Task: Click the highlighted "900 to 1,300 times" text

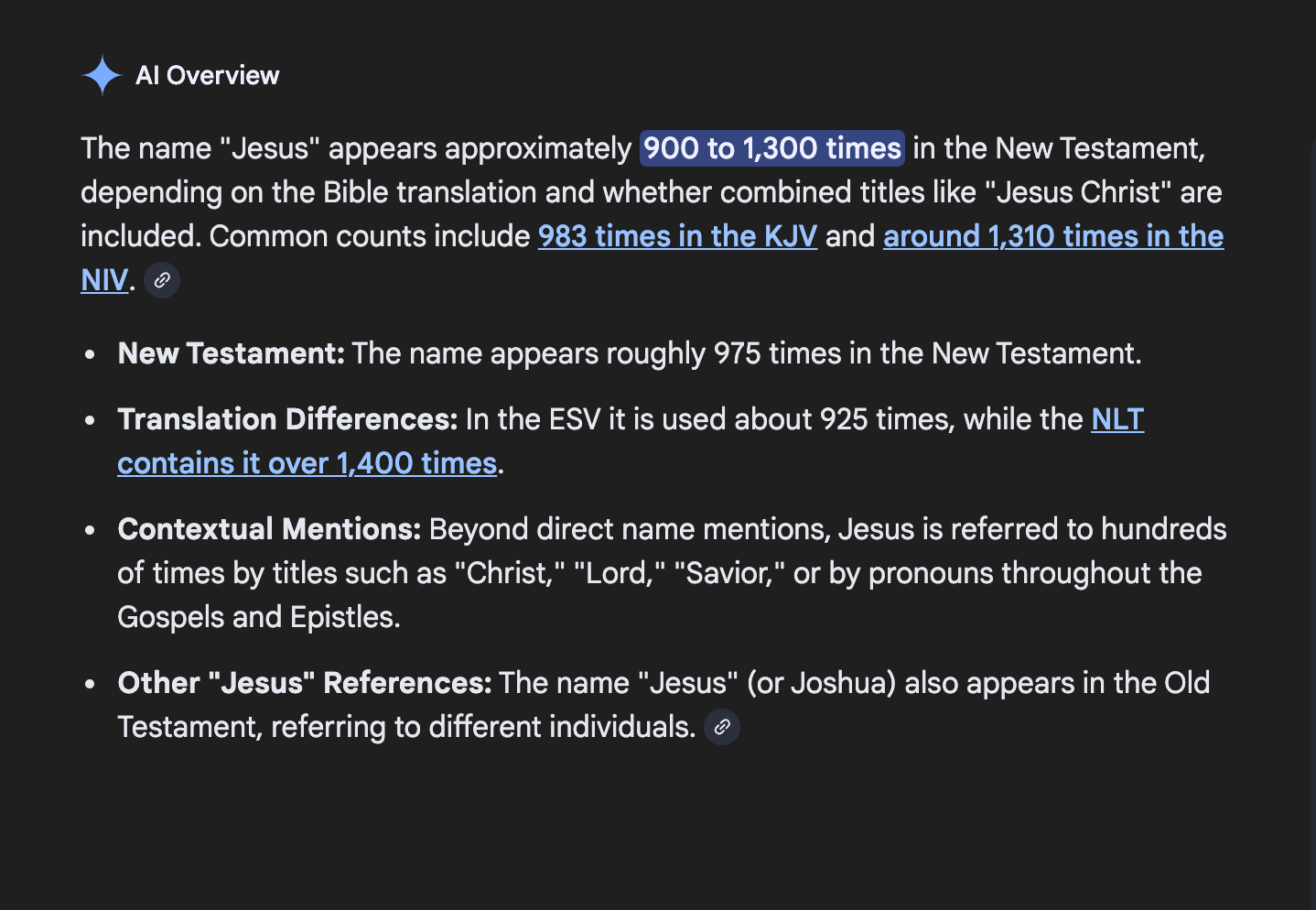Action: pyautogui.click(x=771, y=148)
